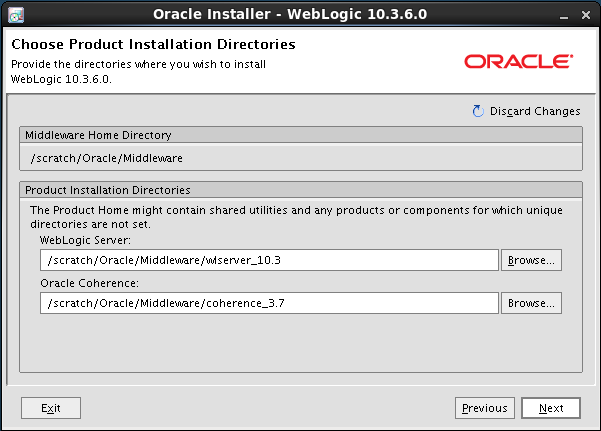
Task: Click the Discard Changes link text
Action: pyautogui.click(x=535, y=111)
